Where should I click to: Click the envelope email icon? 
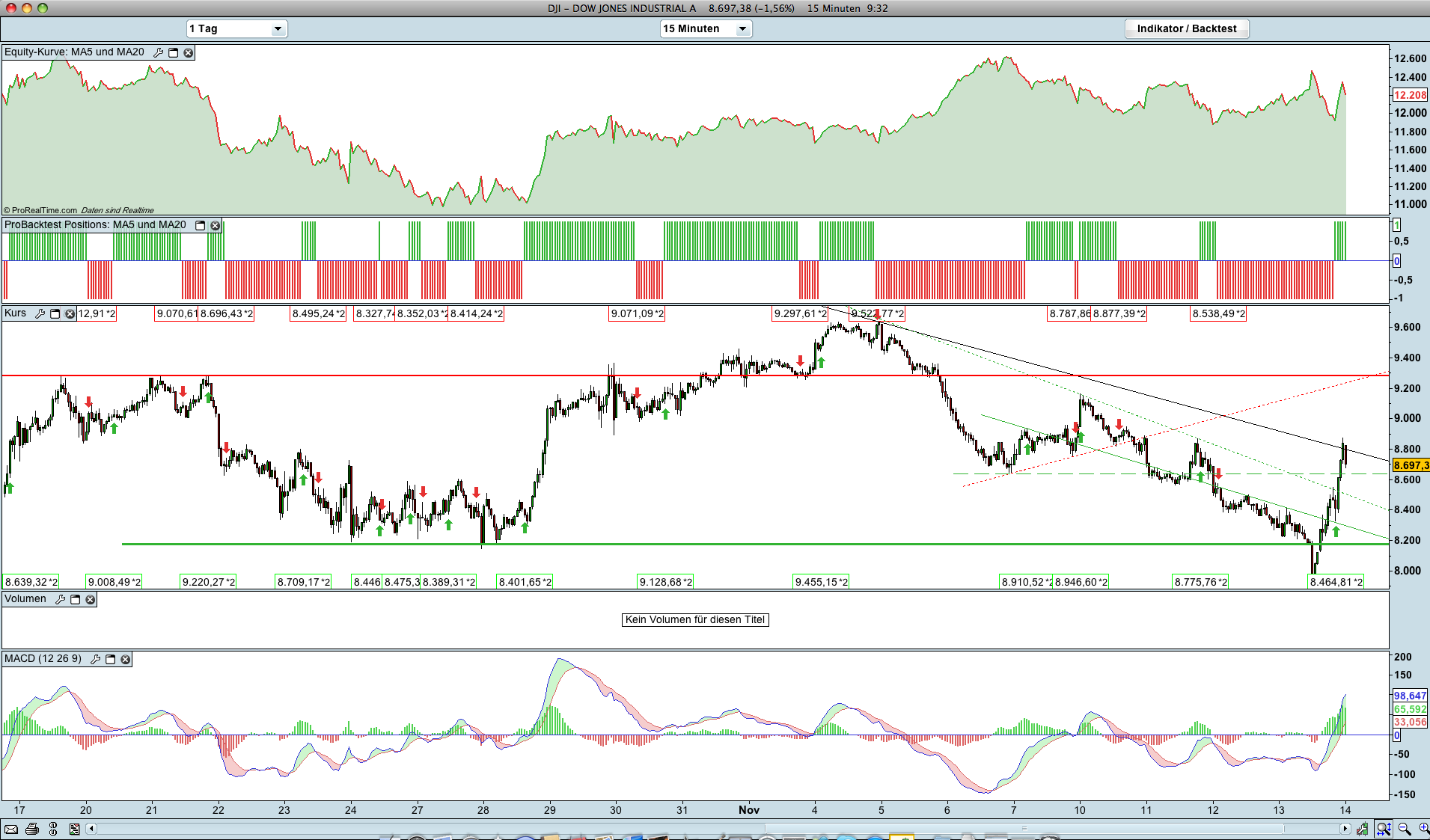click(x=11, y=829)
